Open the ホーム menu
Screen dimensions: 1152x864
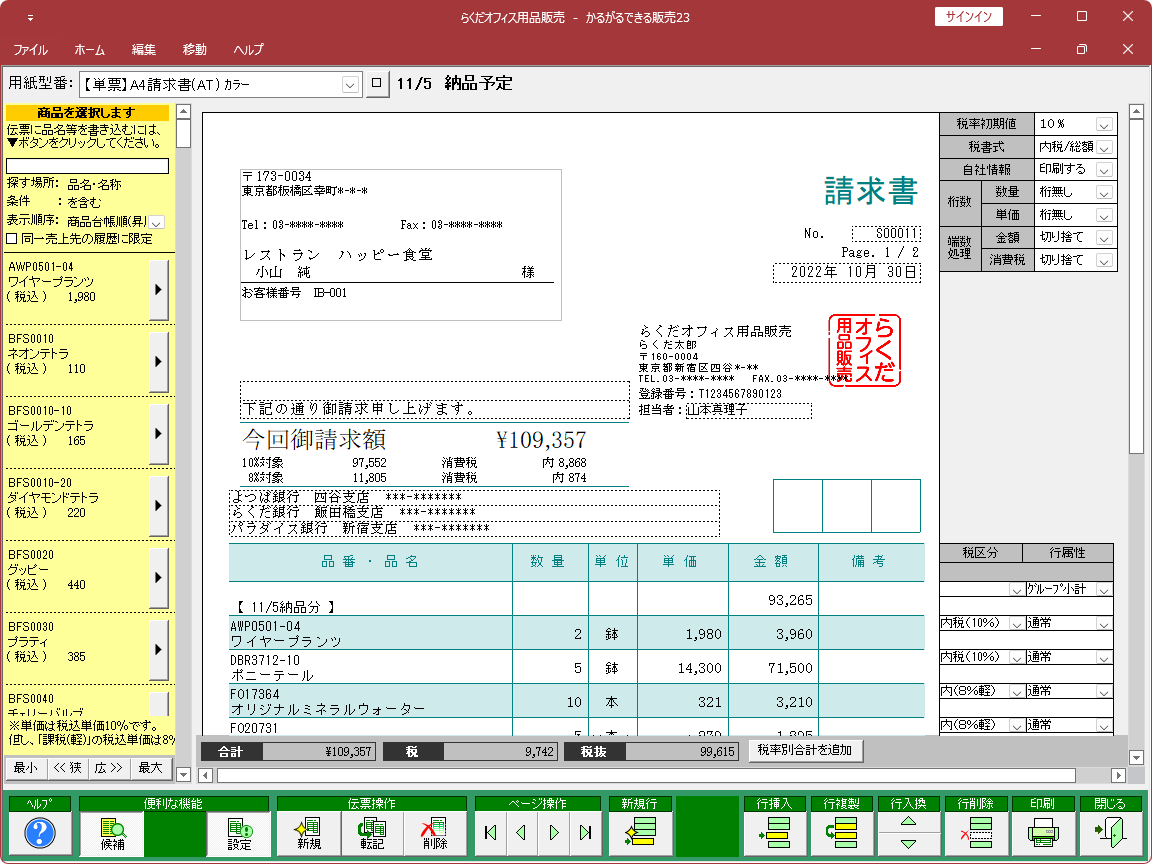[90, 49]
